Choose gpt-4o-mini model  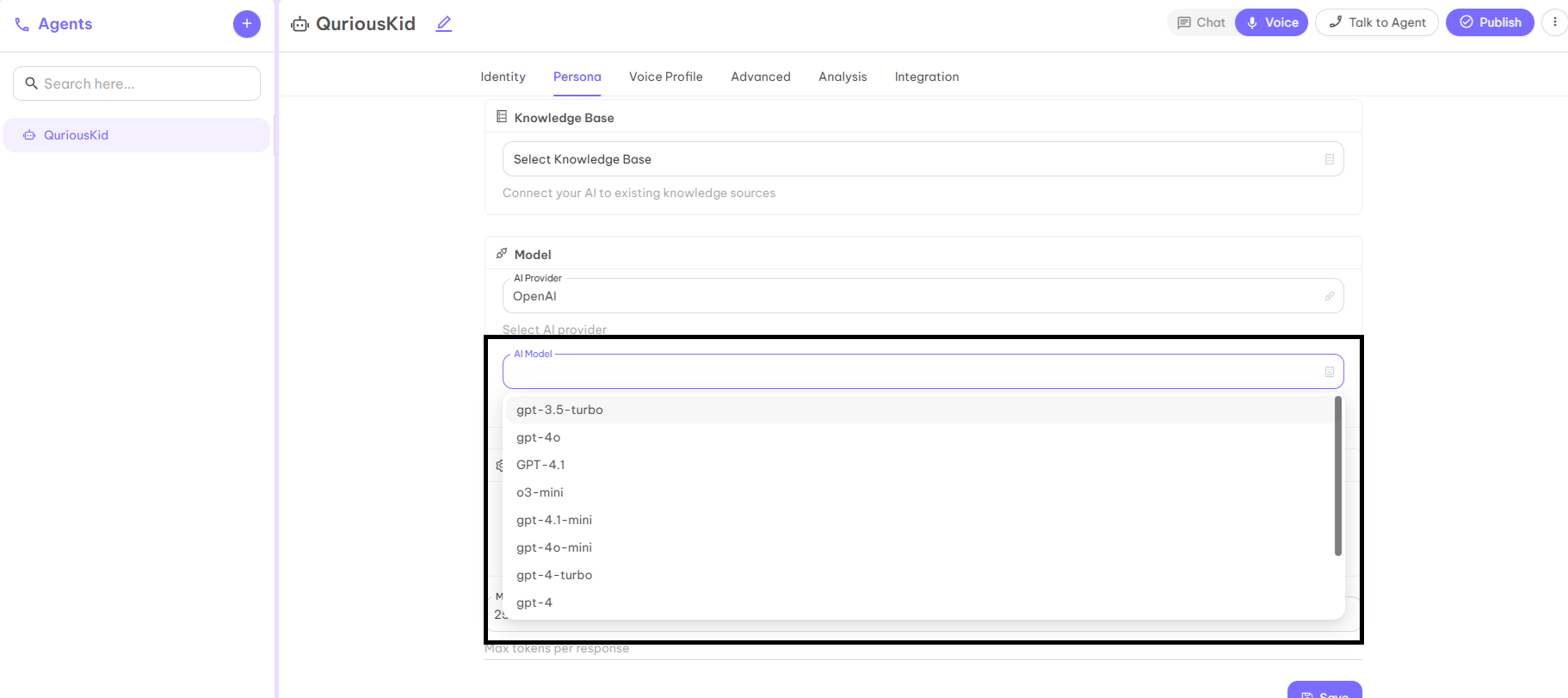(x=919, y=547)
